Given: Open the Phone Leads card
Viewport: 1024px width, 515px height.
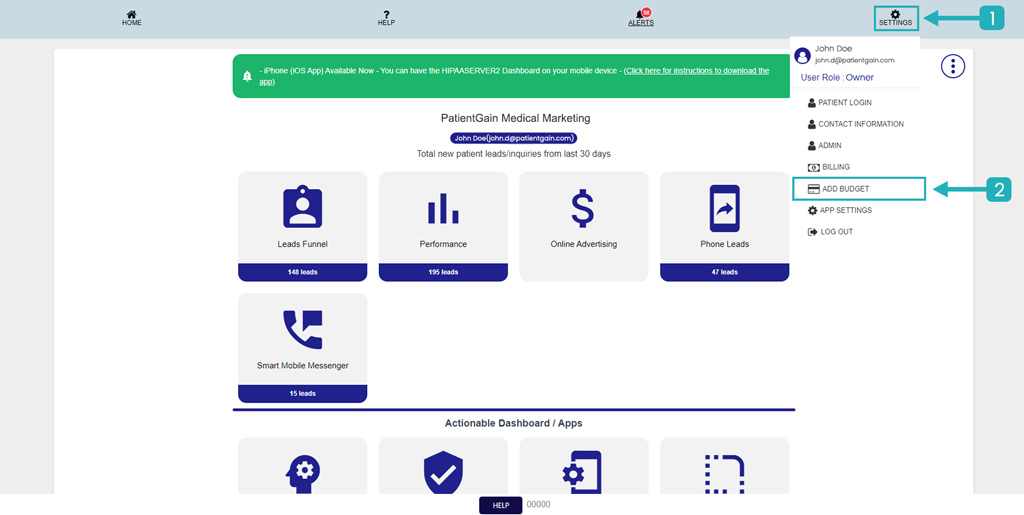Looking at the screenshot, I should coord(724,226).
